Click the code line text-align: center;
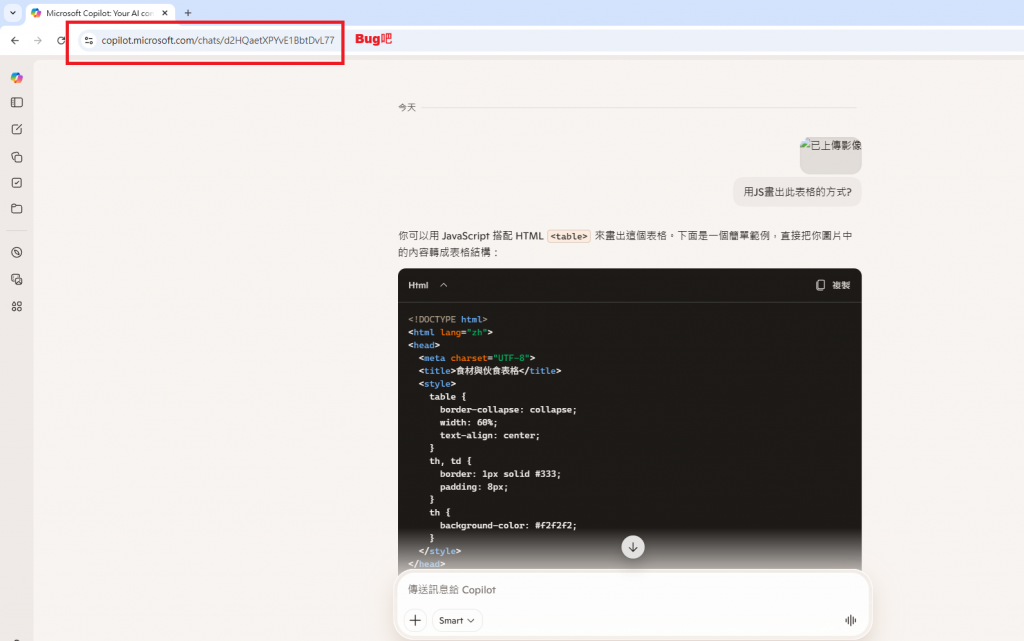The width and height of the screenshot is (1024, 641). click(x=490, y=435)
